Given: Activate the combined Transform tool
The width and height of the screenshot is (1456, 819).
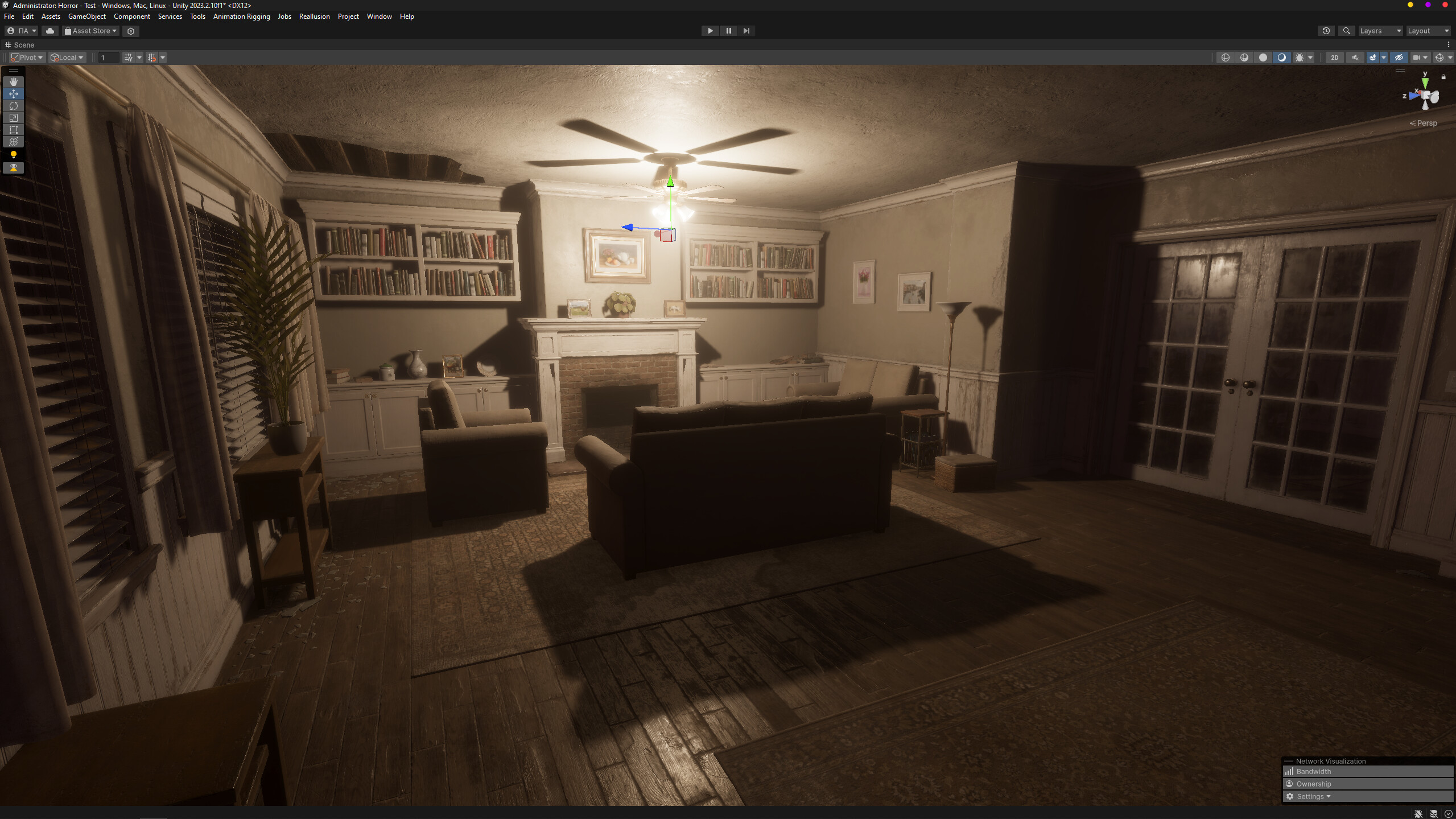Looking at the screenshot, I should tap(13, 142).
